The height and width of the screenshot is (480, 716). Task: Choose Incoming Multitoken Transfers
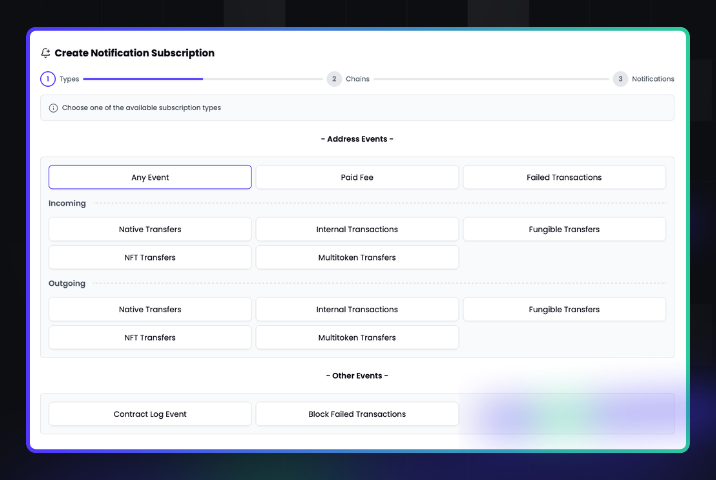[357, 258]
